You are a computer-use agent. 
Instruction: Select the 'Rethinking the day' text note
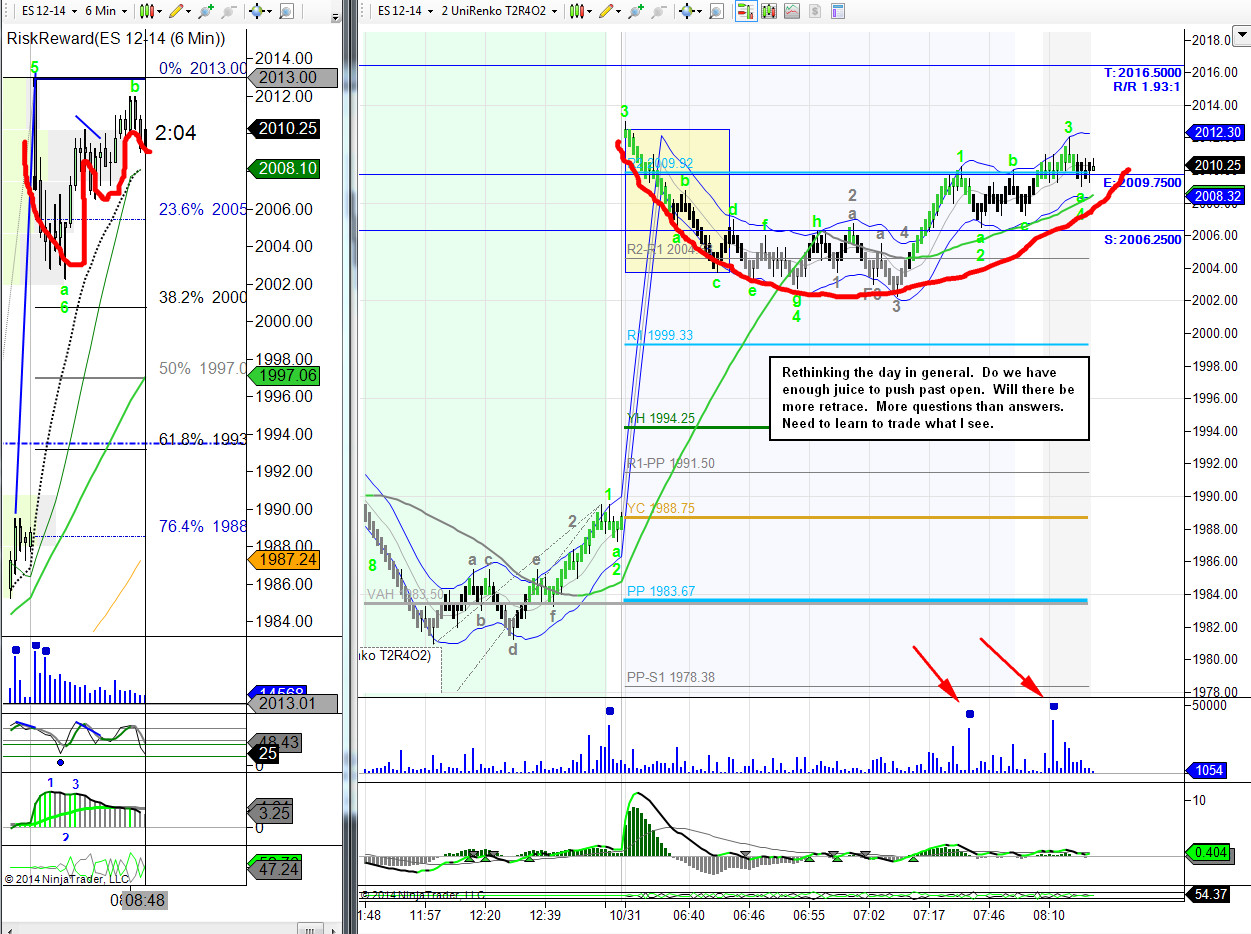point(928,398)
